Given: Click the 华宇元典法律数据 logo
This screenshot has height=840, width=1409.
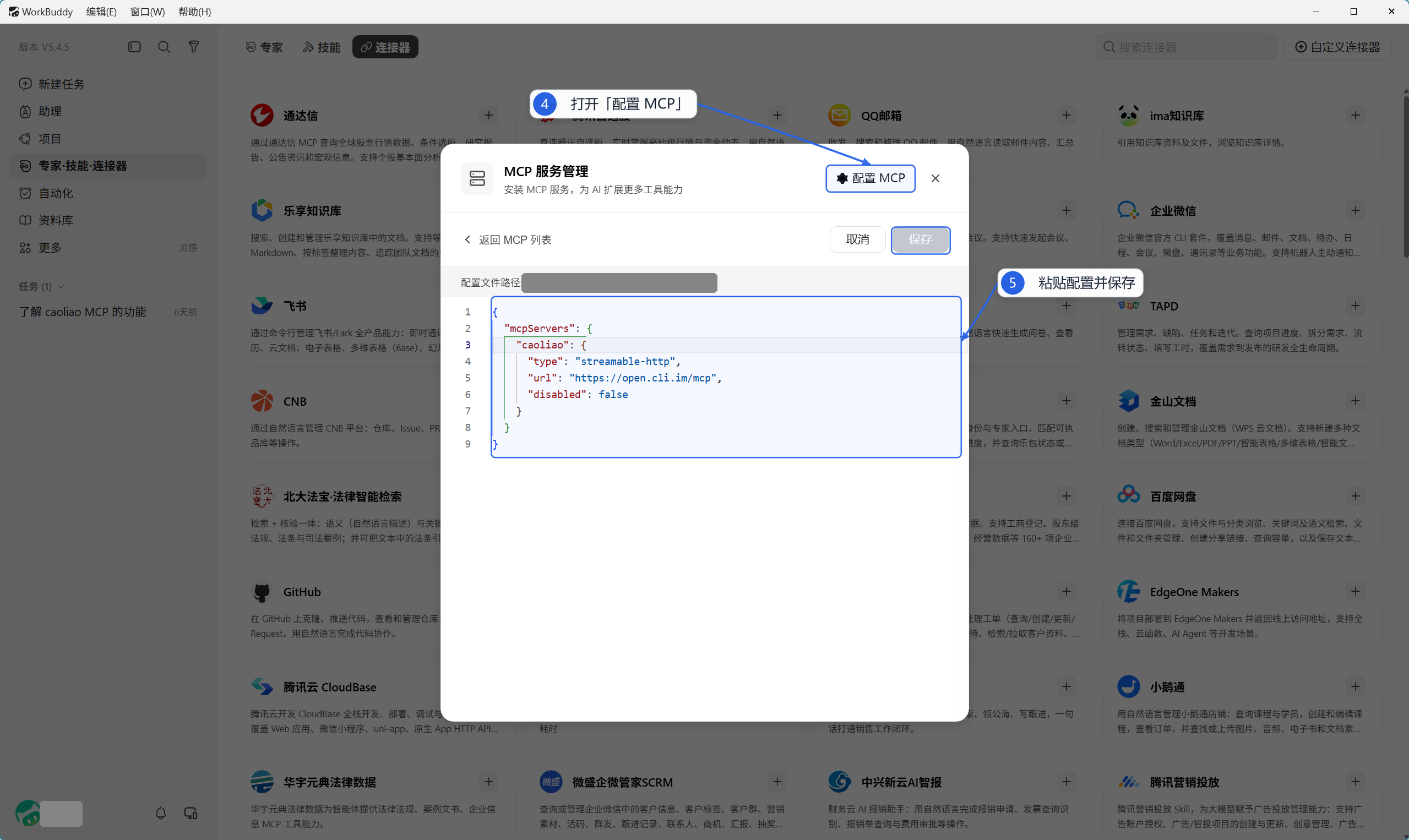Looking at the screenshot, I should (262, 782).
